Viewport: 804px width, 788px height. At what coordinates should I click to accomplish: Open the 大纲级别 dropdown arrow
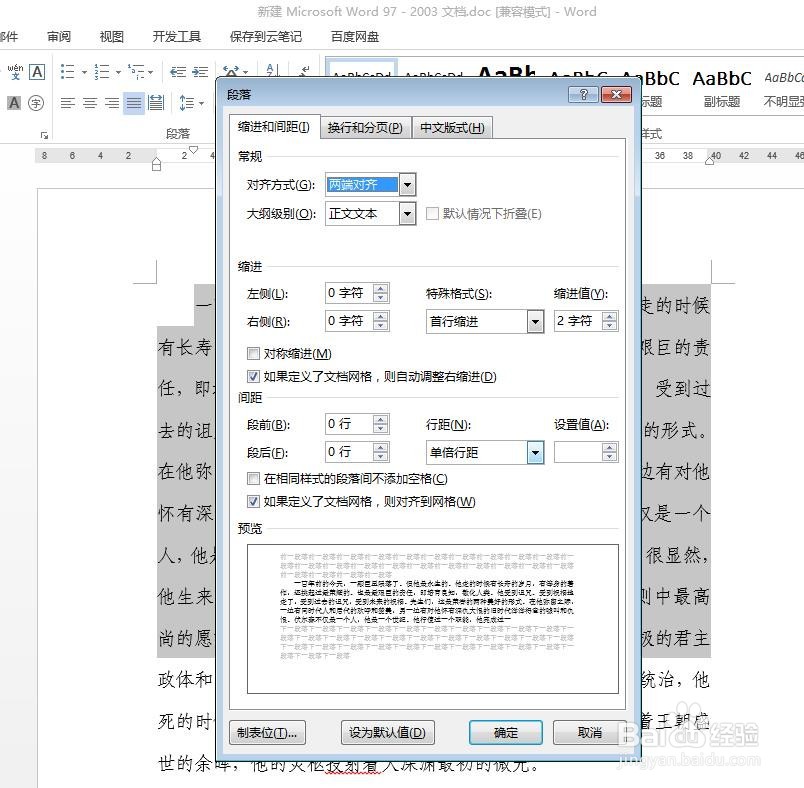tap(407, 213)
